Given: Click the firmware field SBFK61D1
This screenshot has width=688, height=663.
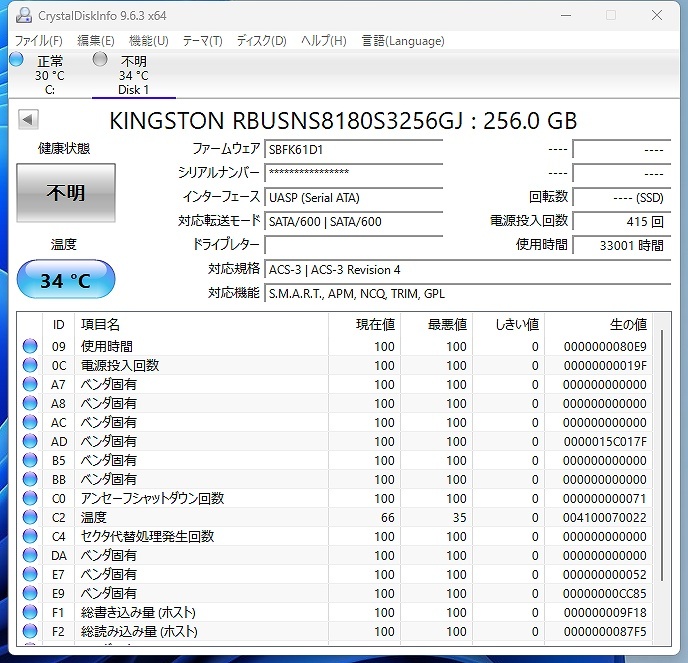Looking at the screenshot, I should pyautogui.click(x=354, y=150).
